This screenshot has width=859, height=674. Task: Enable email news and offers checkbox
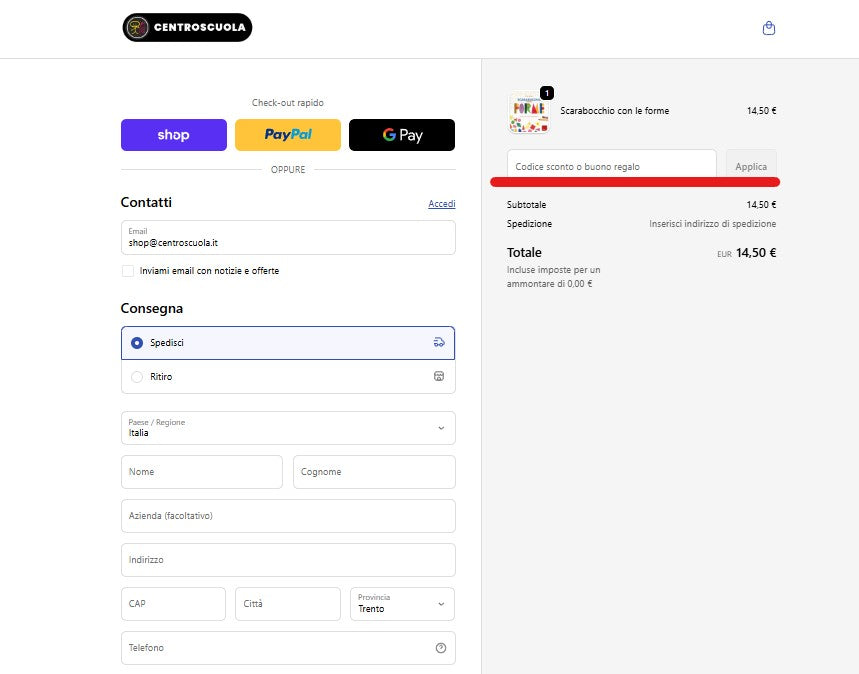click(x=128, y=271)
